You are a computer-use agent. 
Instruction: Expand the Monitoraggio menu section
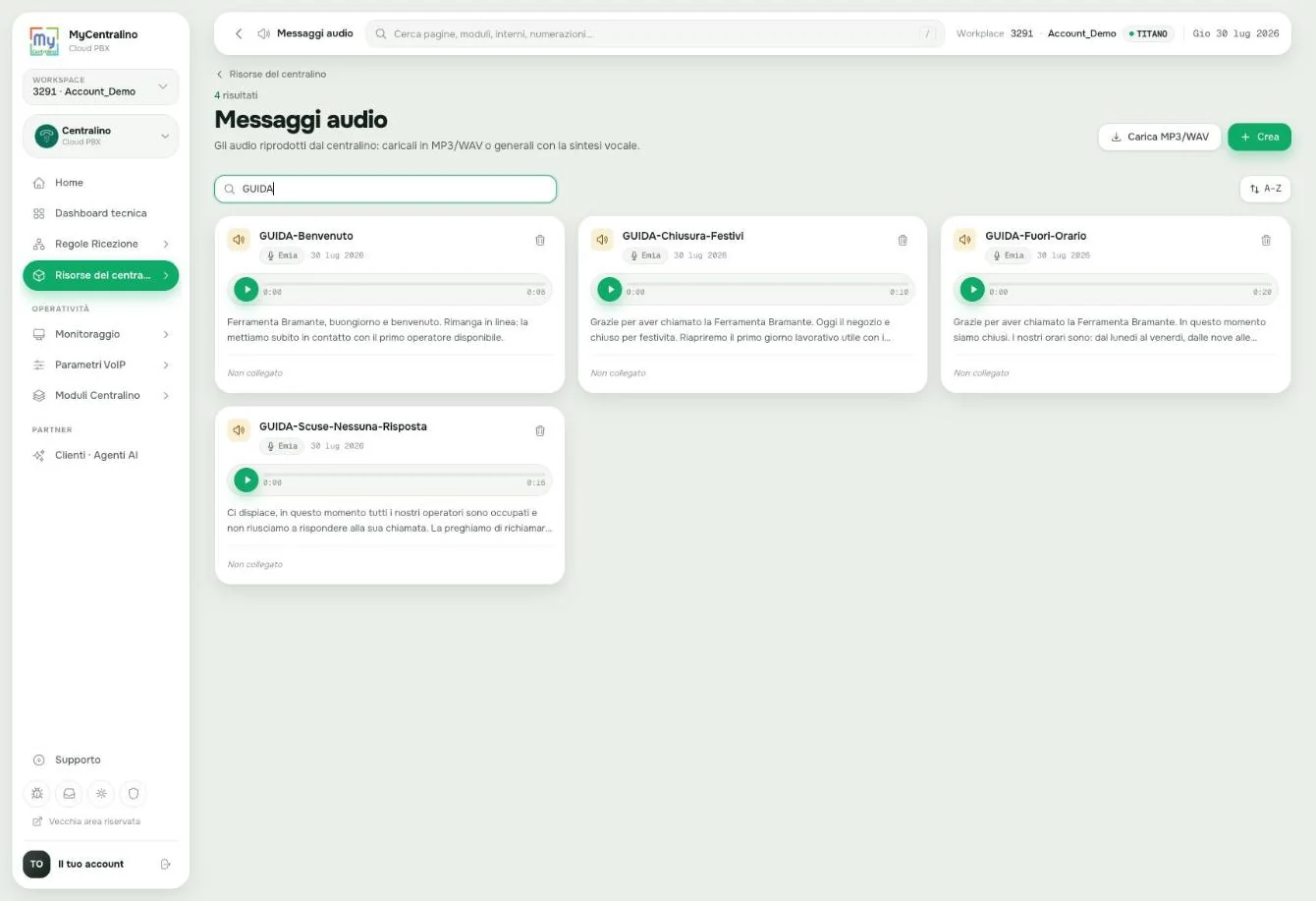(100, 334)
